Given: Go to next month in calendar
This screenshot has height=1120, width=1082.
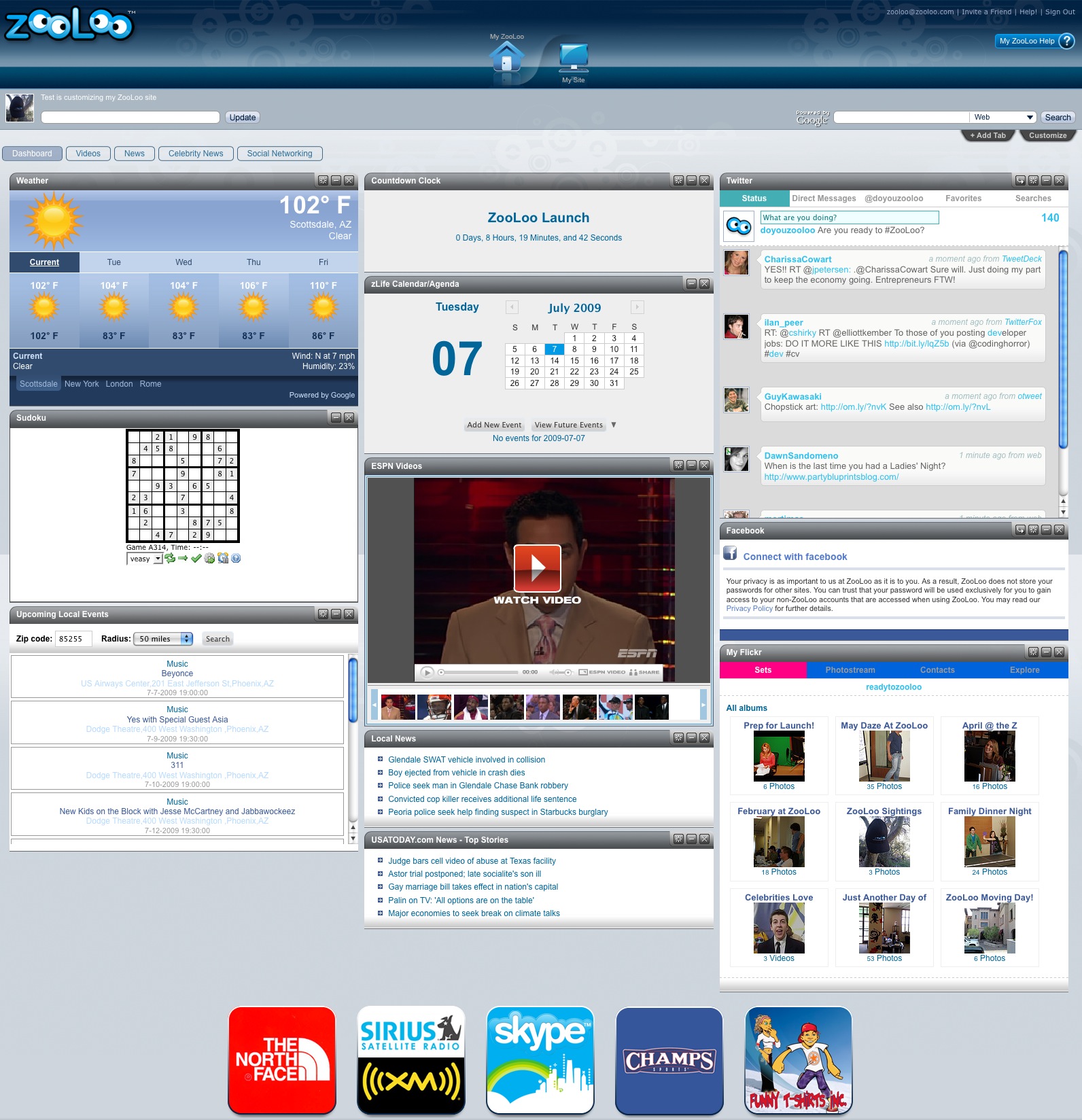Looking at the screenshot, I should pyautogui.click(x=637, y=307).
